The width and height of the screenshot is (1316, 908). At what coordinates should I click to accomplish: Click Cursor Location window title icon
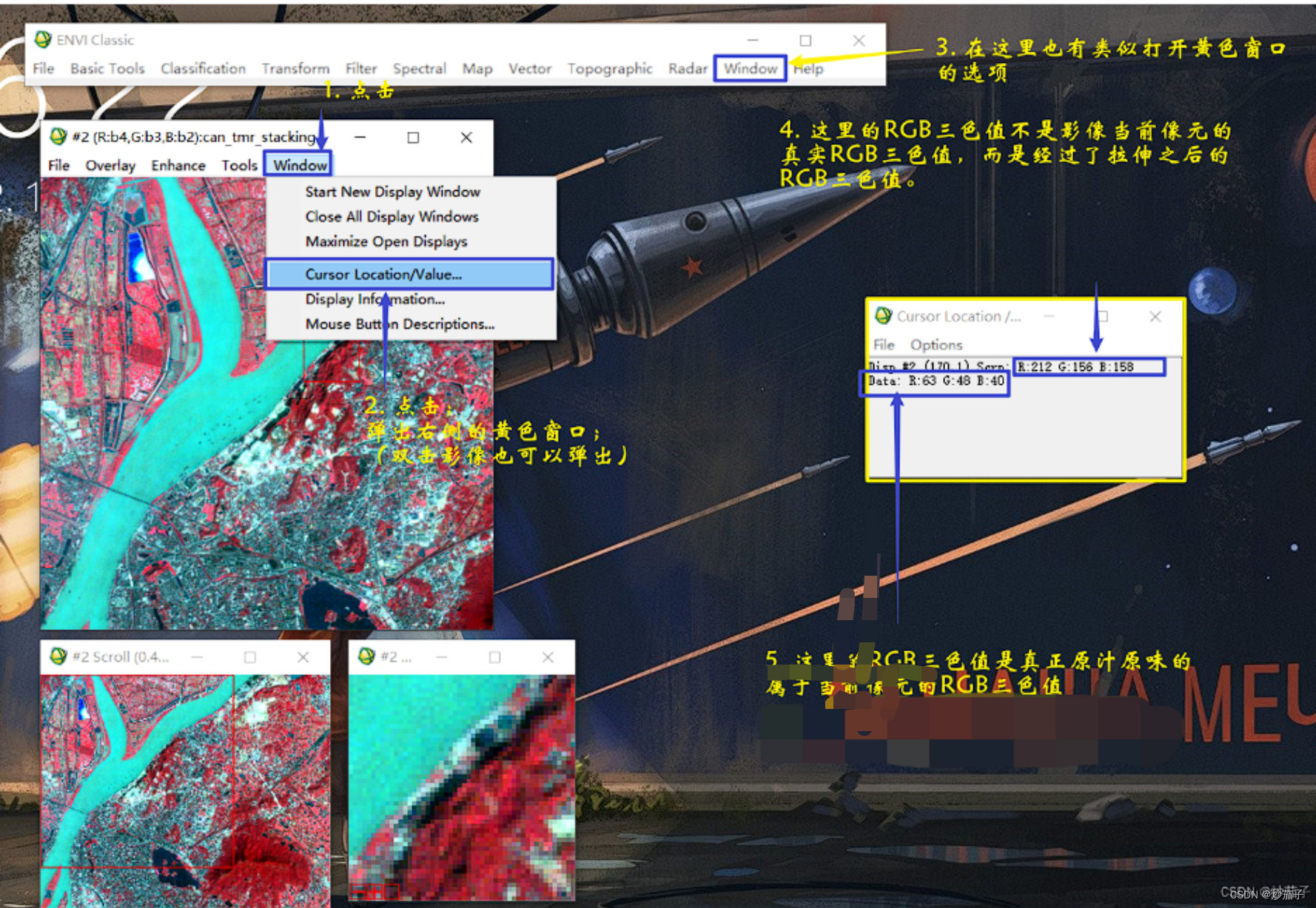tap(883, 316)
